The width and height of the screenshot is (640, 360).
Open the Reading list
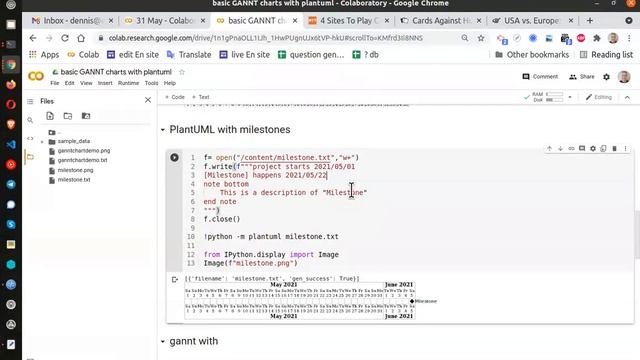(607, 55)
